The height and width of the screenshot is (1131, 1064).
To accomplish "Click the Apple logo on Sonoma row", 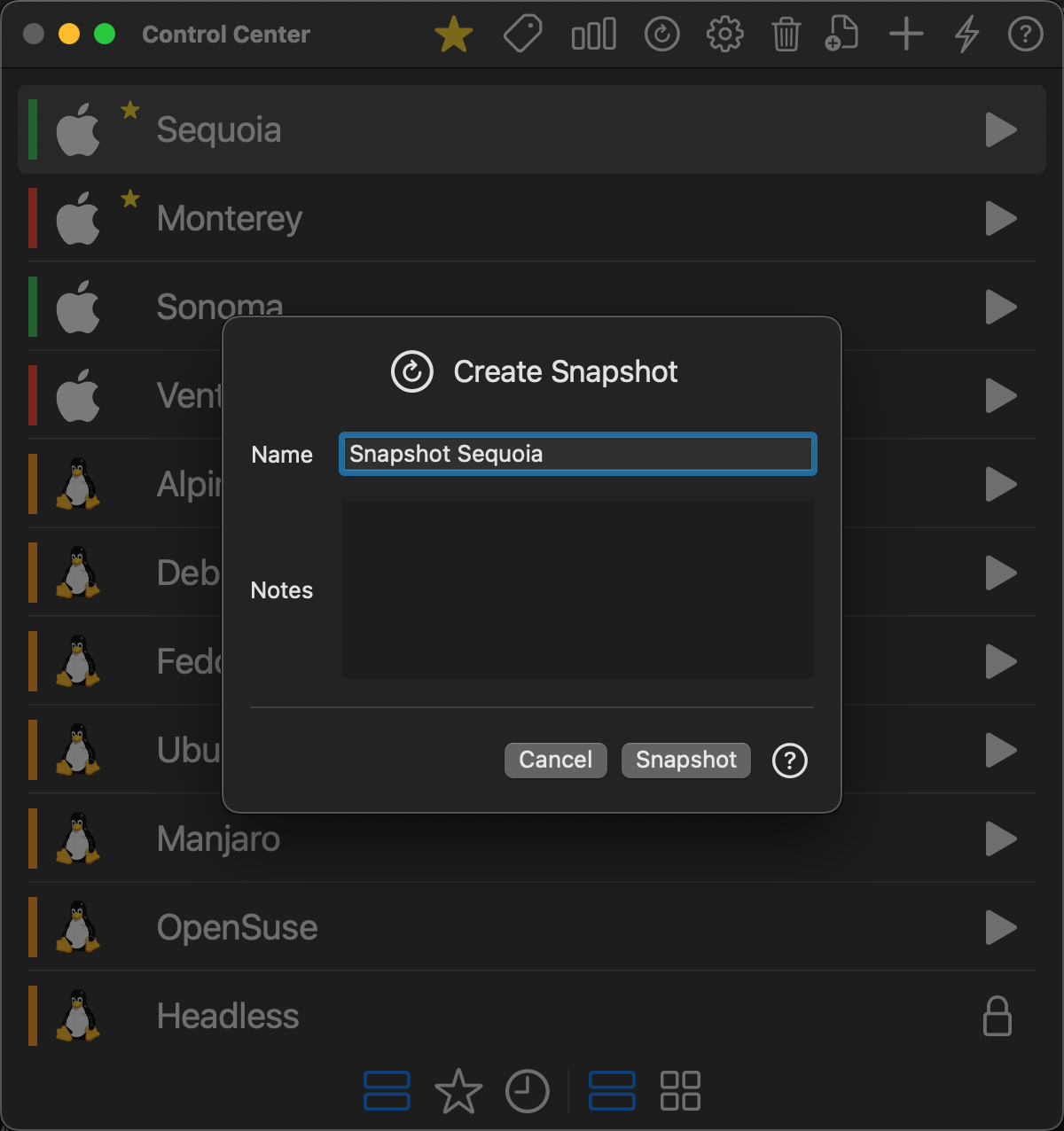I will pos(78,307).
